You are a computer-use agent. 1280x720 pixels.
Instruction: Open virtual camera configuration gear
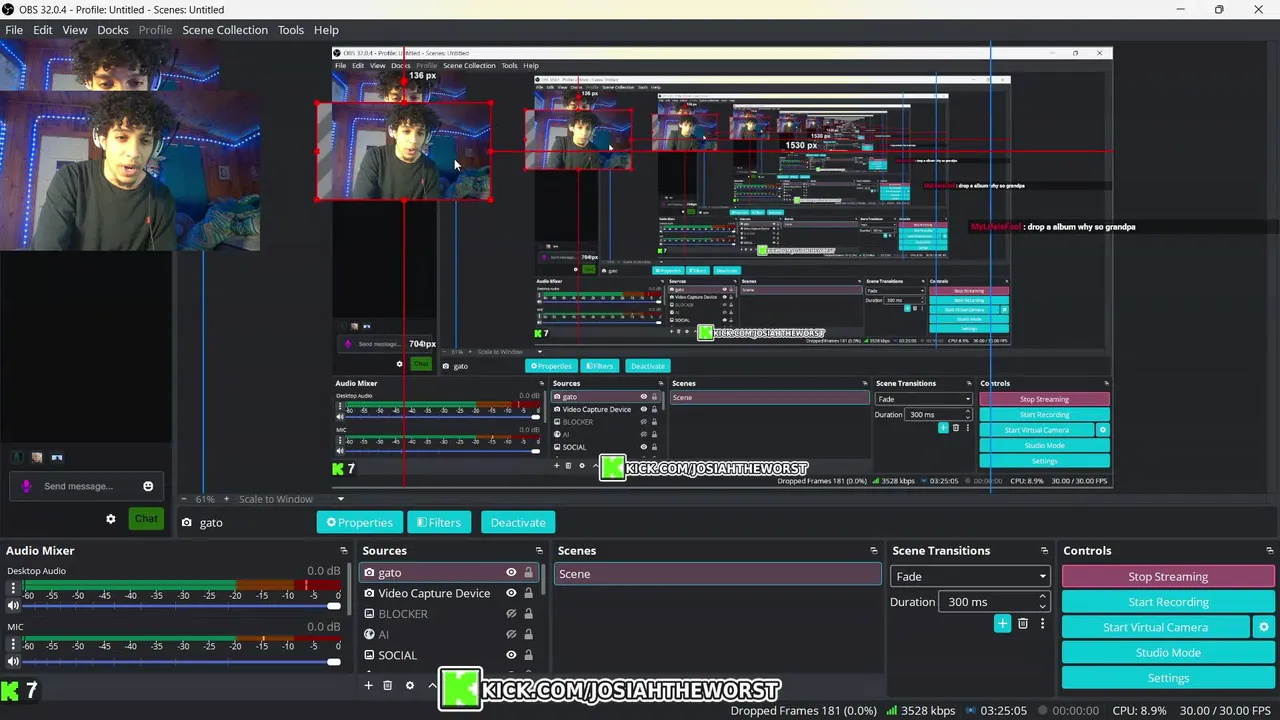coord(1264,627)
